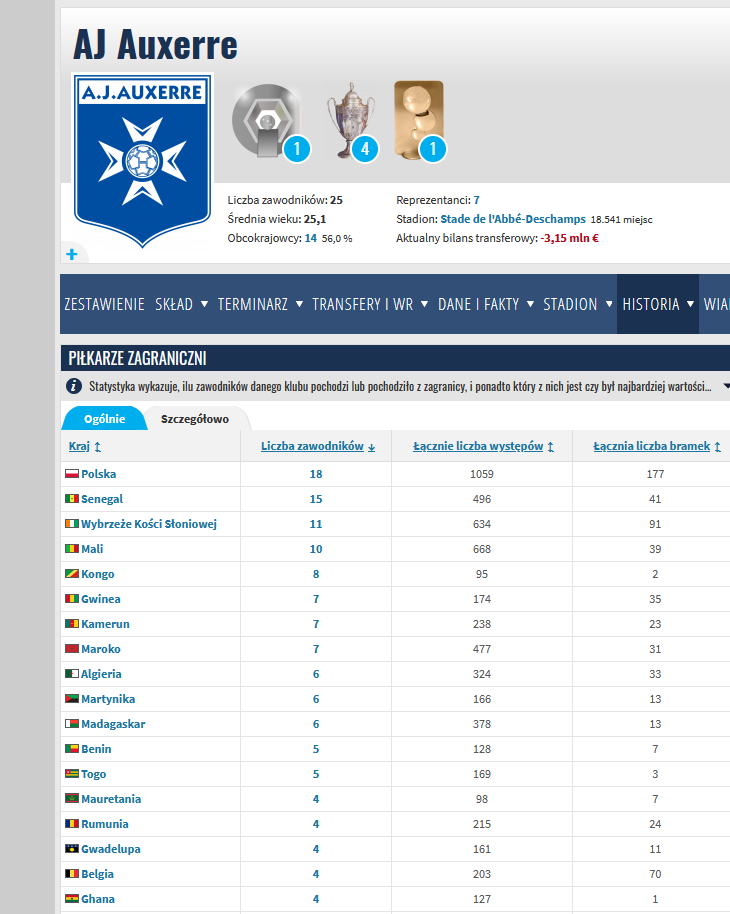The width and height of the screenshot is (730, 914).
Task: Open the Gwadelupa country link
Action: 111,849
